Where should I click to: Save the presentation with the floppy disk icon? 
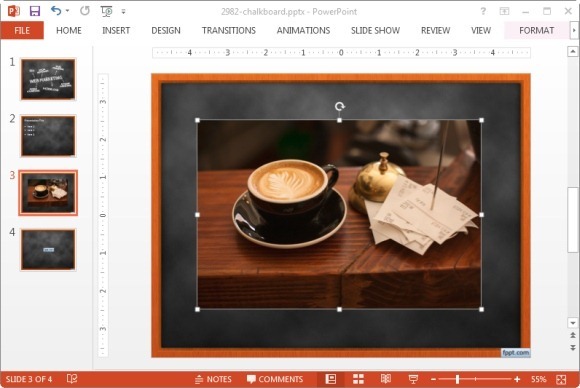[35, 11]
